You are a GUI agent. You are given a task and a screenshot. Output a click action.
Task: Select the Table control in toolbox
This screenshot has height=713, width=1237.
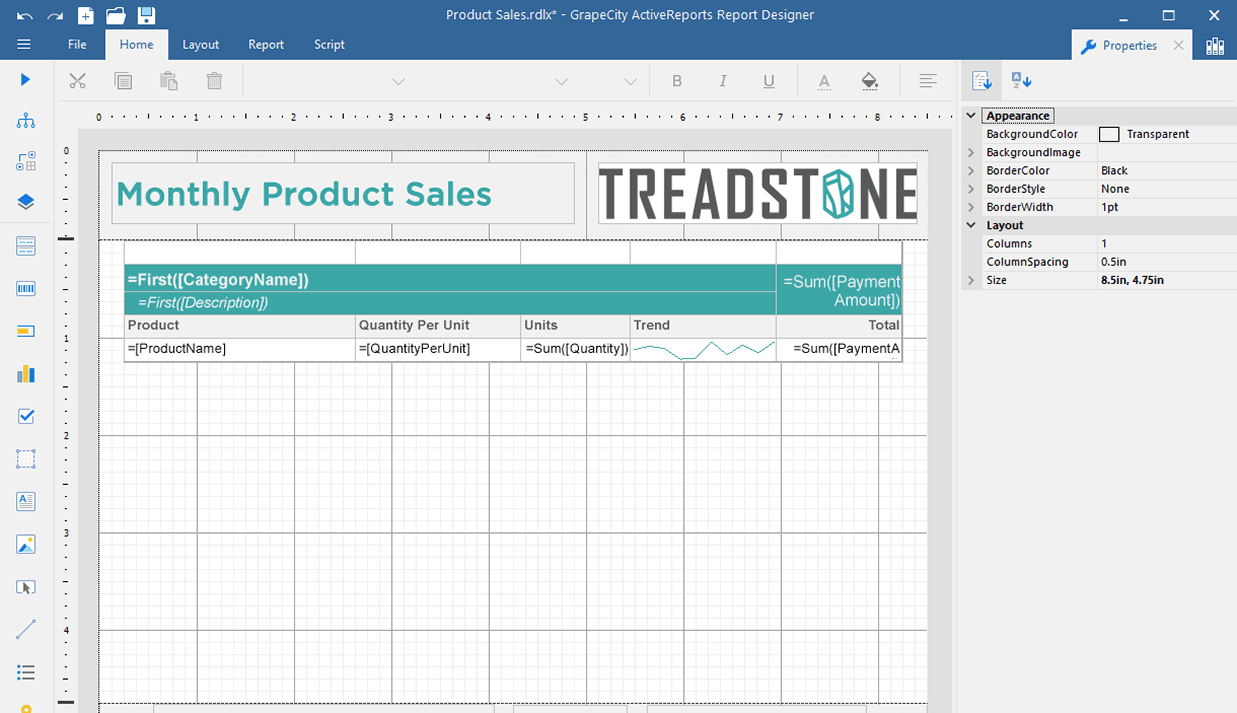26,246
